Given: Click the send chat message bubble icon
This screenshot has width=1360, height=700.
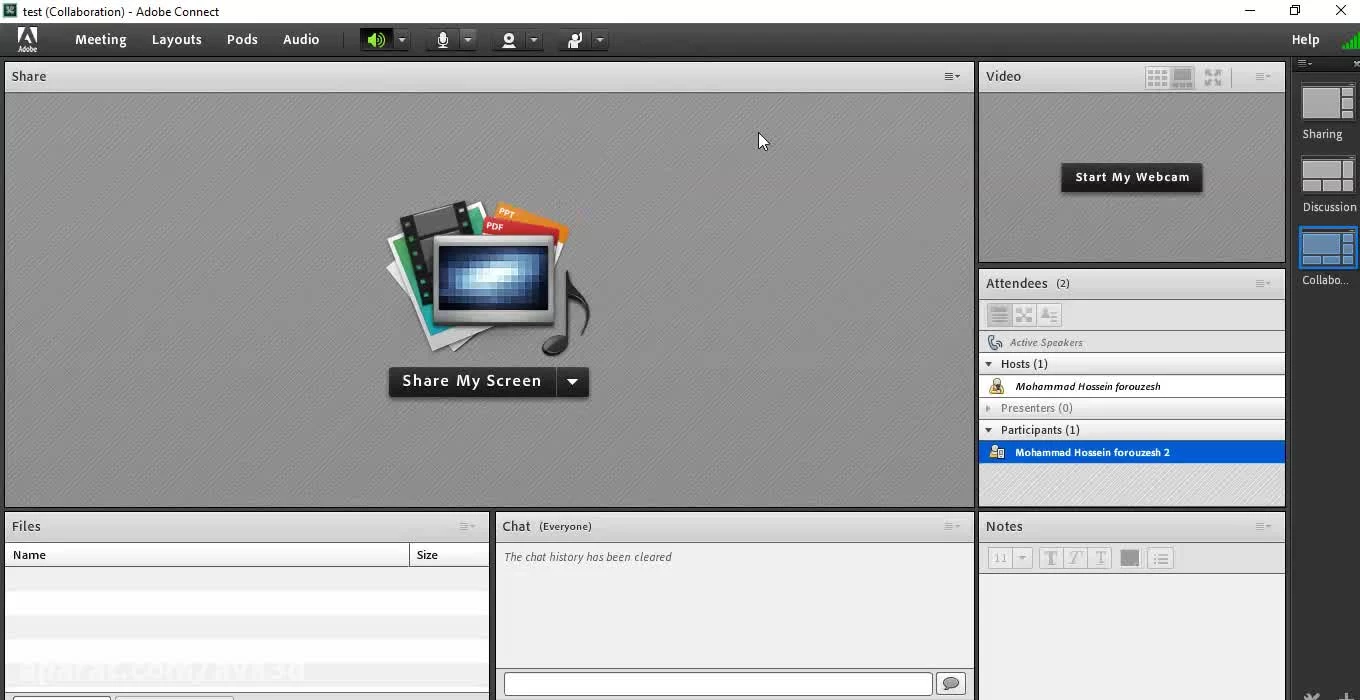Looking at the screenshot, I should pyautogui.click(x=951, y=684).
